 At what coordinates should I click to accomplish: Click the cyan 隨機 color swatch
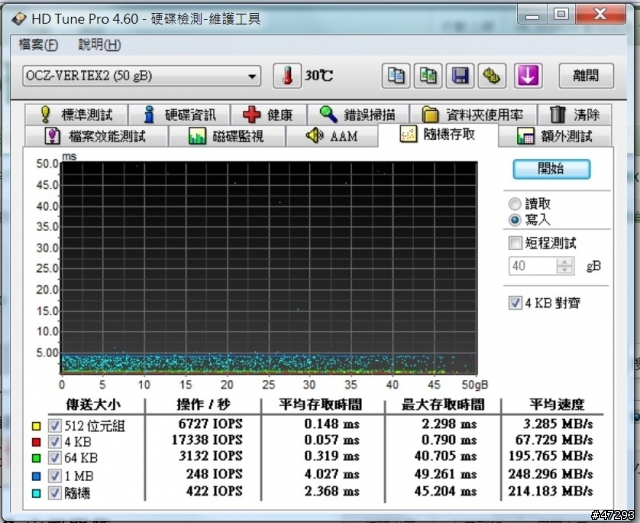click(x=36, y=493)
